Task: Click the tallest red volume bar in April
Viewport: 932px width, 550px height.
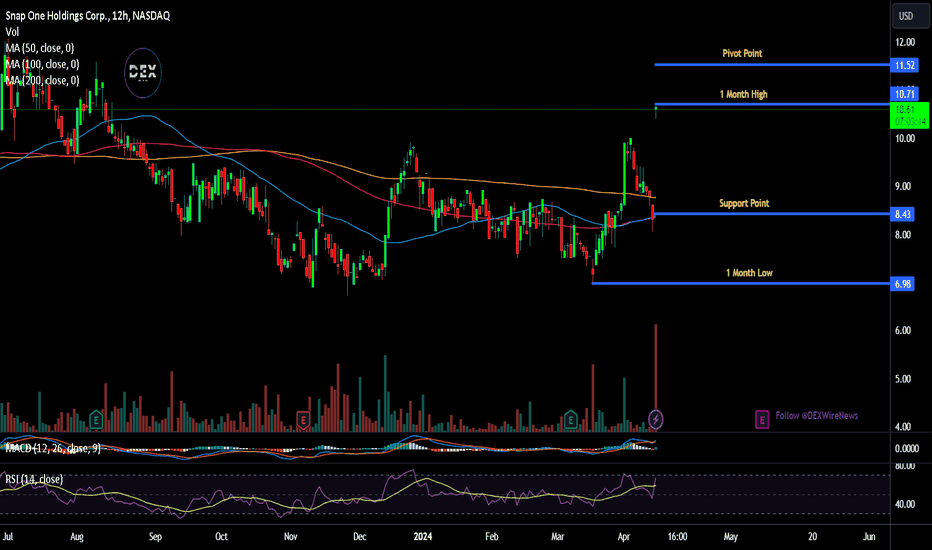Action: (x=656, y=378)
